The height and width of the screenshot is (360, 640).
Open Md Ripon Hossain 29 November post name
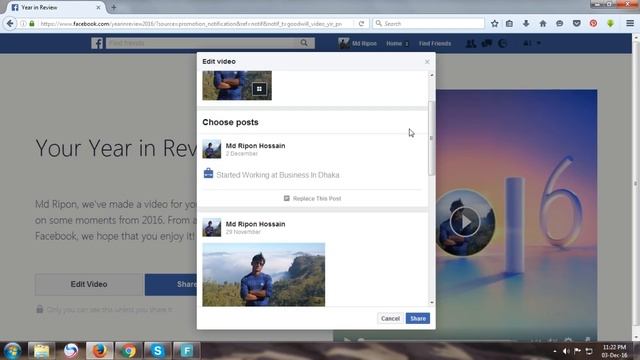coord(256,224)
